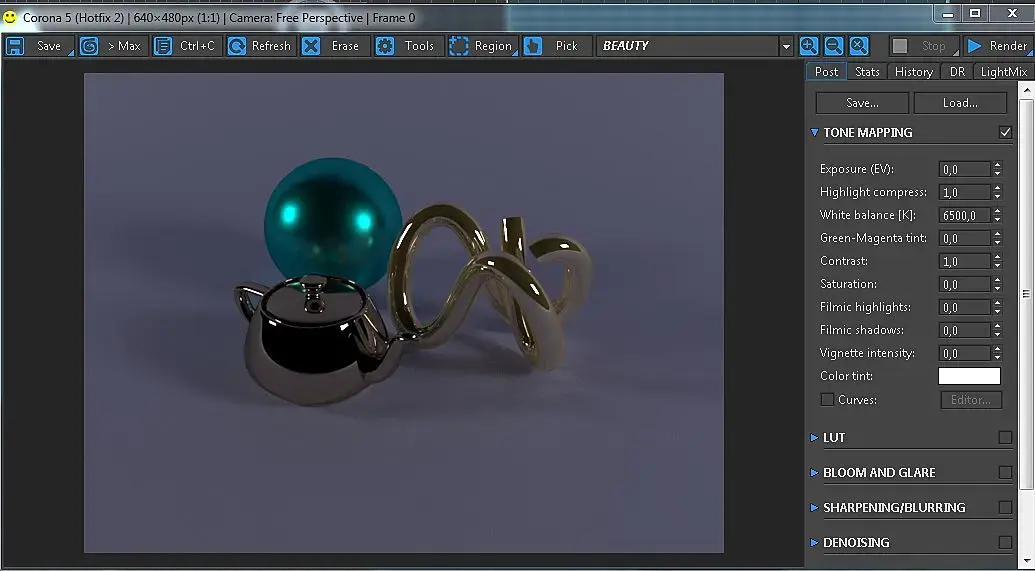
Task: Click the Save toolbar button label
Action: pyautogui.click(x=49, y=46)
